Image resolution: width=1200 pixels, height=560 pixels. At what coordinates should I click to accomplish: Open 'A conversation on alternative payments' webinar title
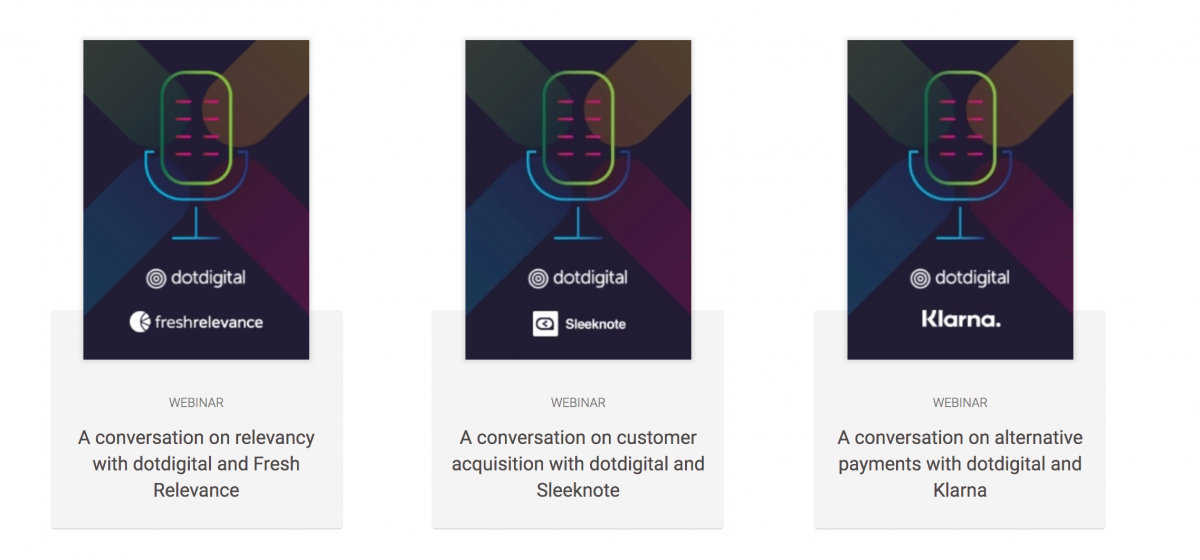point(960,464)
